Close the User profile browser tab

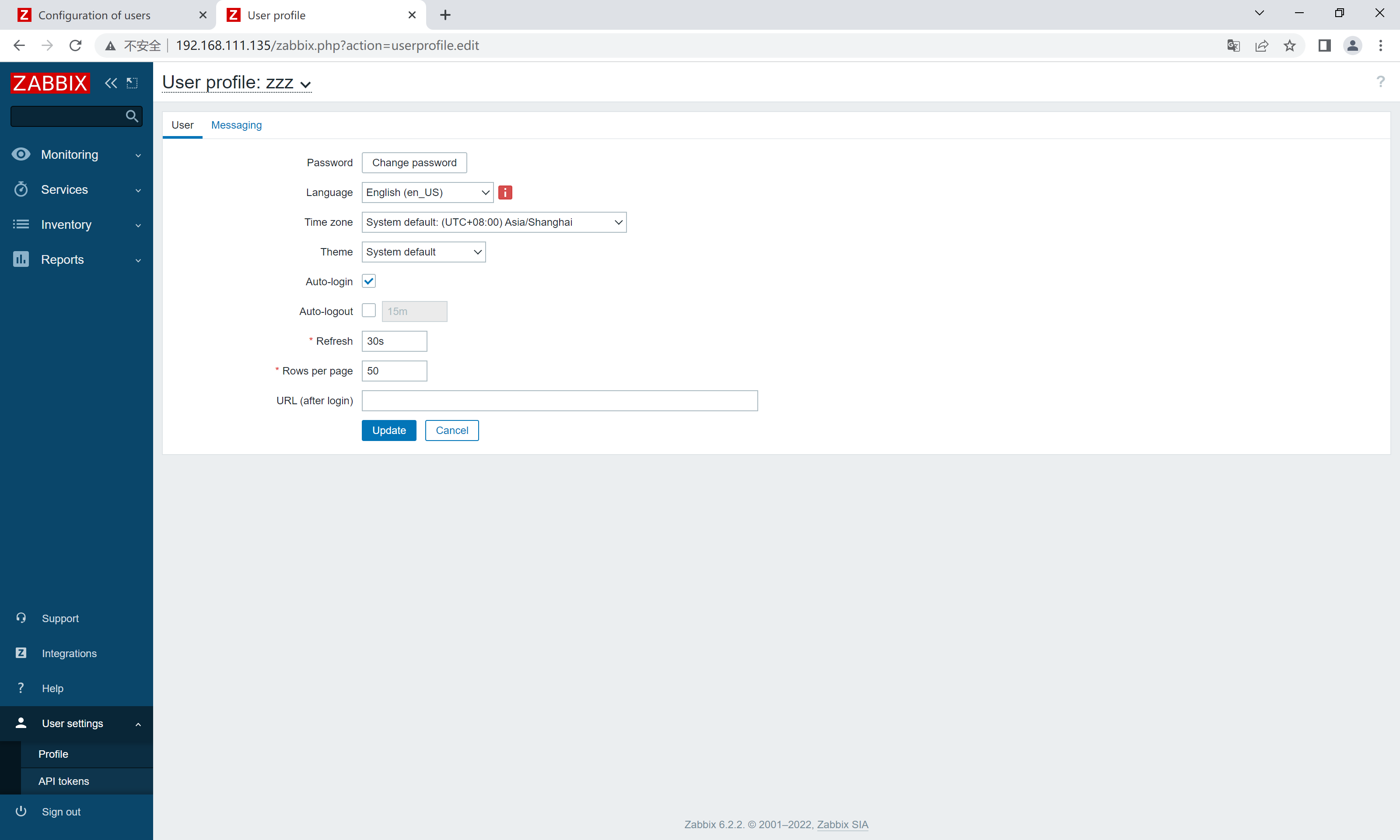pyautogui.click(x=412, y=15)
